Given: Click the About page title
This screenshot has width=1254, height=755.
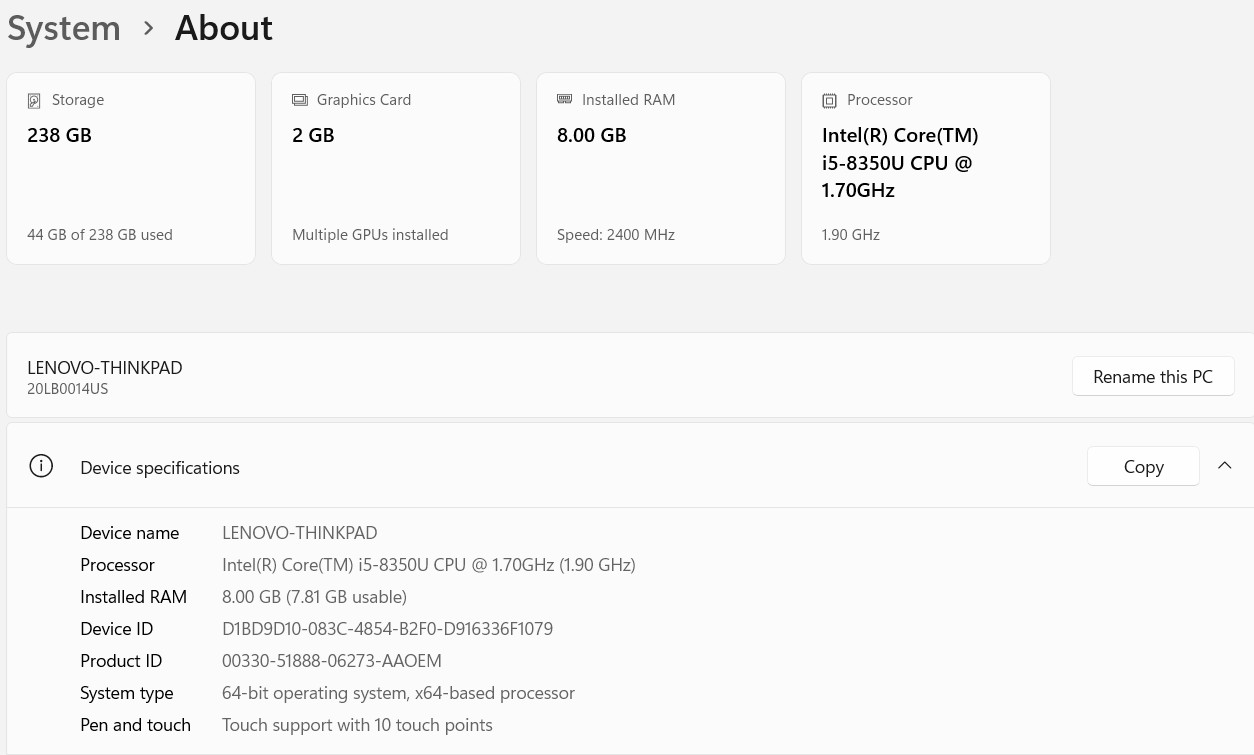Looking at the screenshot, I should click(x=224, y=28).
